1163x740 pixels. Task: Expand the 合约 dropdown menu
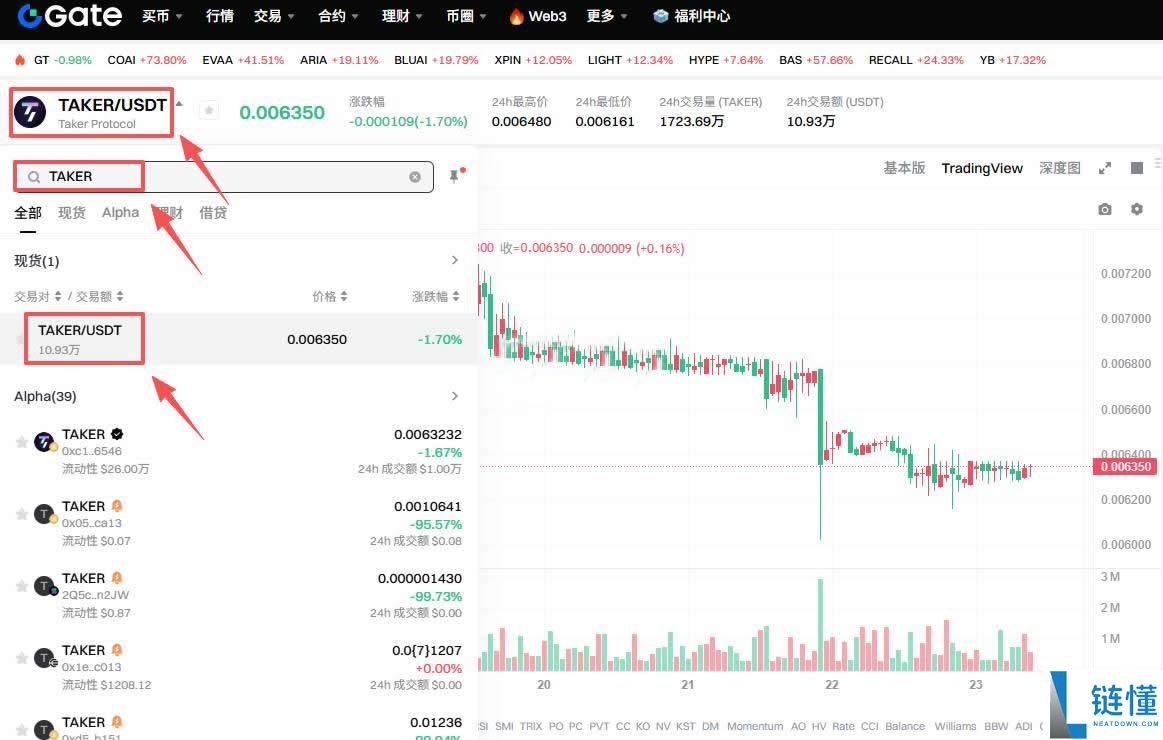click(337, 16)
